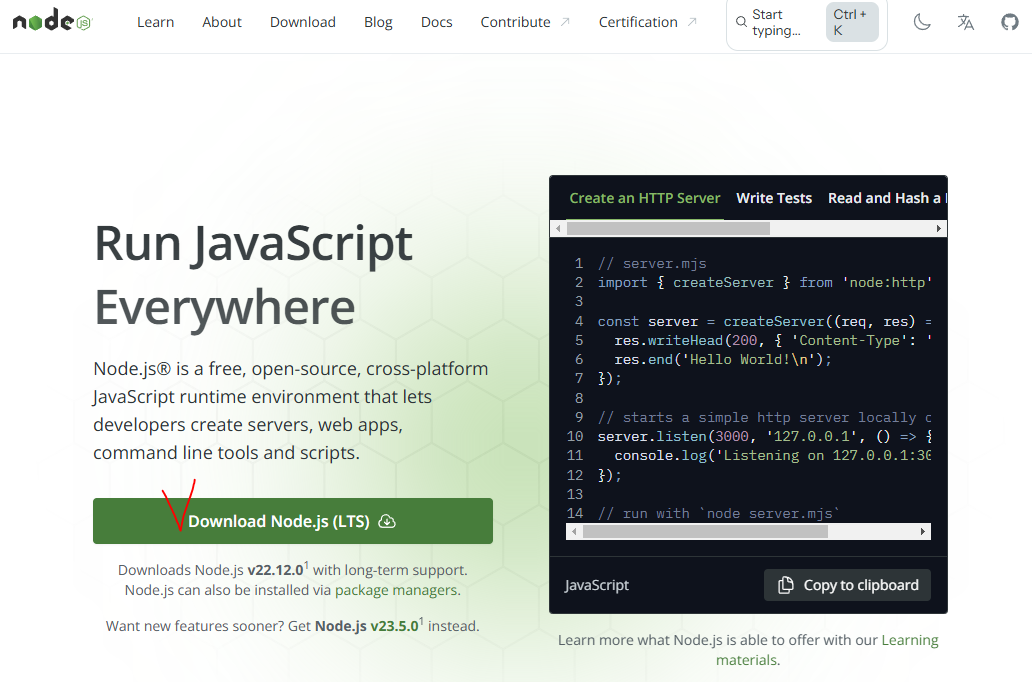
Task: Click the v22.12.0 version text
Action: coord(275,570)
